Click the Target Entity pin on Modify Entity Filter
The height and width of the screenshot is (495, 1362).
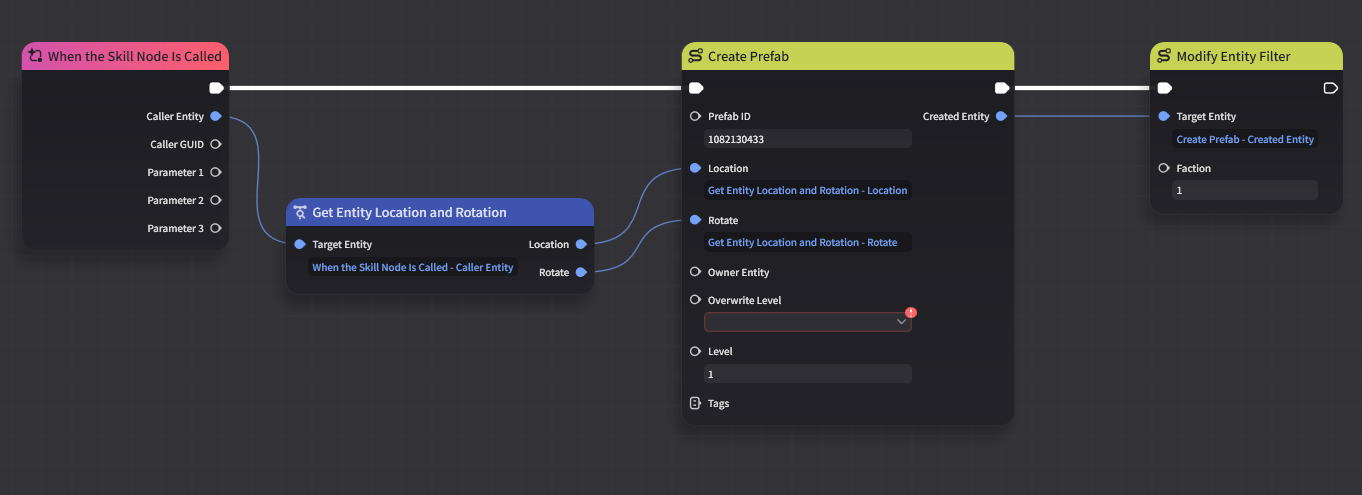tap(1164, 116)
